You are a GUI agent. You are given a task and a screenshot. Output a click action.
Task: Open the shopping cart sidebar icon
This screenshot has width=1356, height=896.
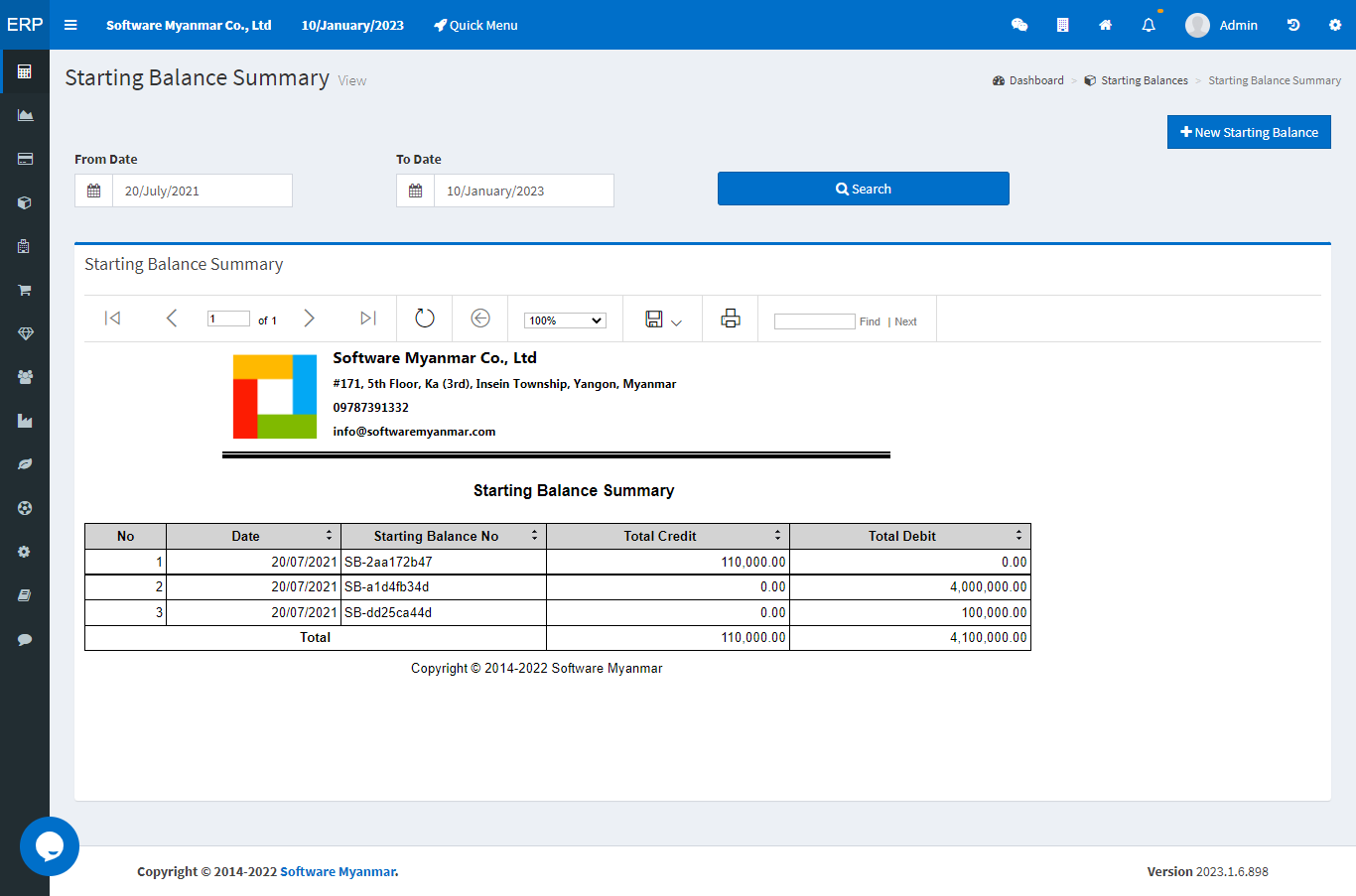pos(25,290)
